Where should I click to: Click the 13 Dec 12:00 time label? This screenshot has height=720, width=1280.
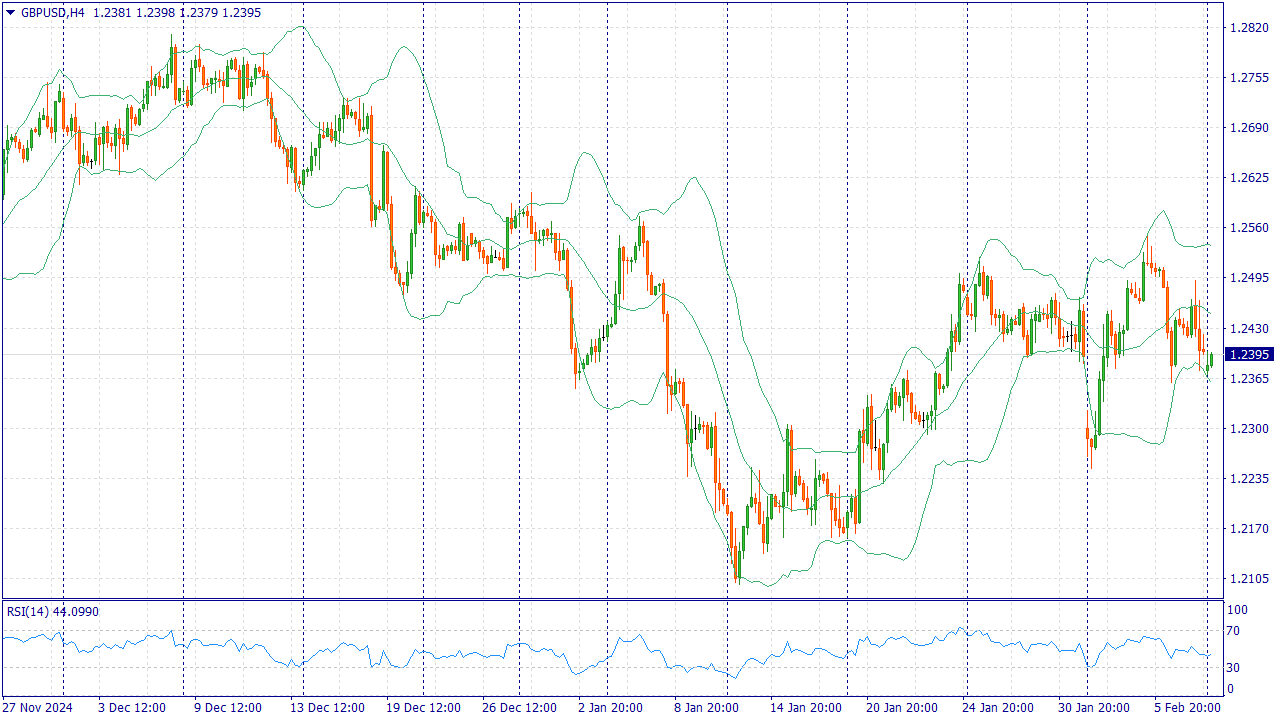pos(327,708)
